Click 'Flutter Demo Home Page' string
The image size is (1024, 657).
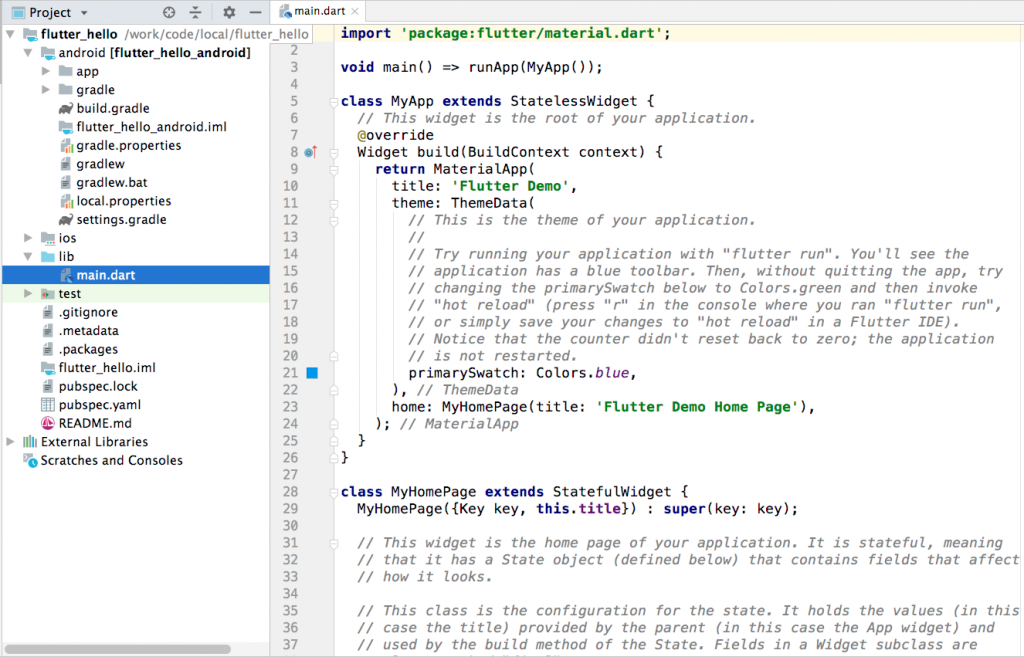click(697, 407)
